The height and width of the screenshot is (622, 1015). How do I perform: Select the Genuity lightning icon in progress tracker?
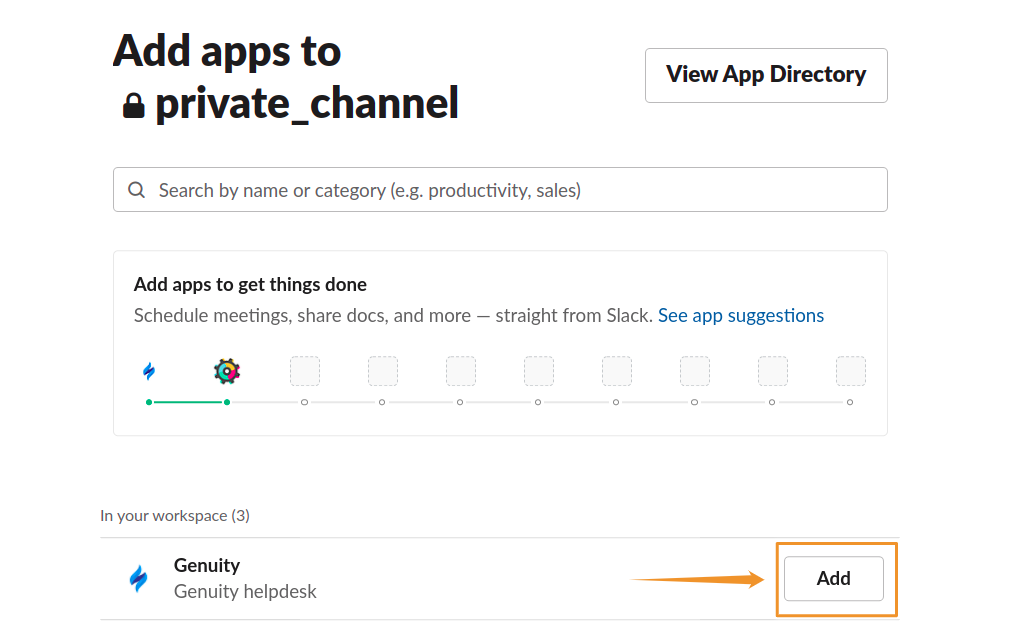click(149, 371)
